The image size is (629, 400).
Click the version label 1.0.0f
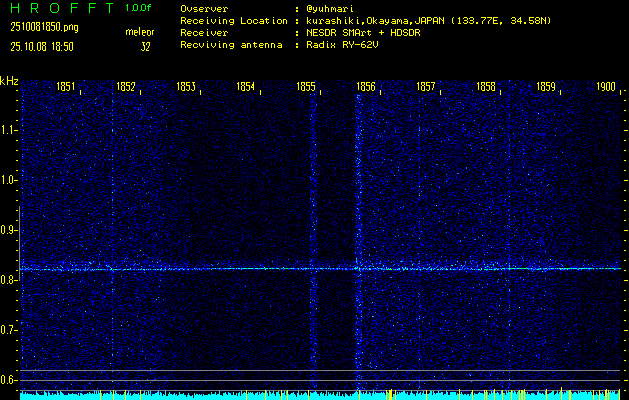coord(138,8)
